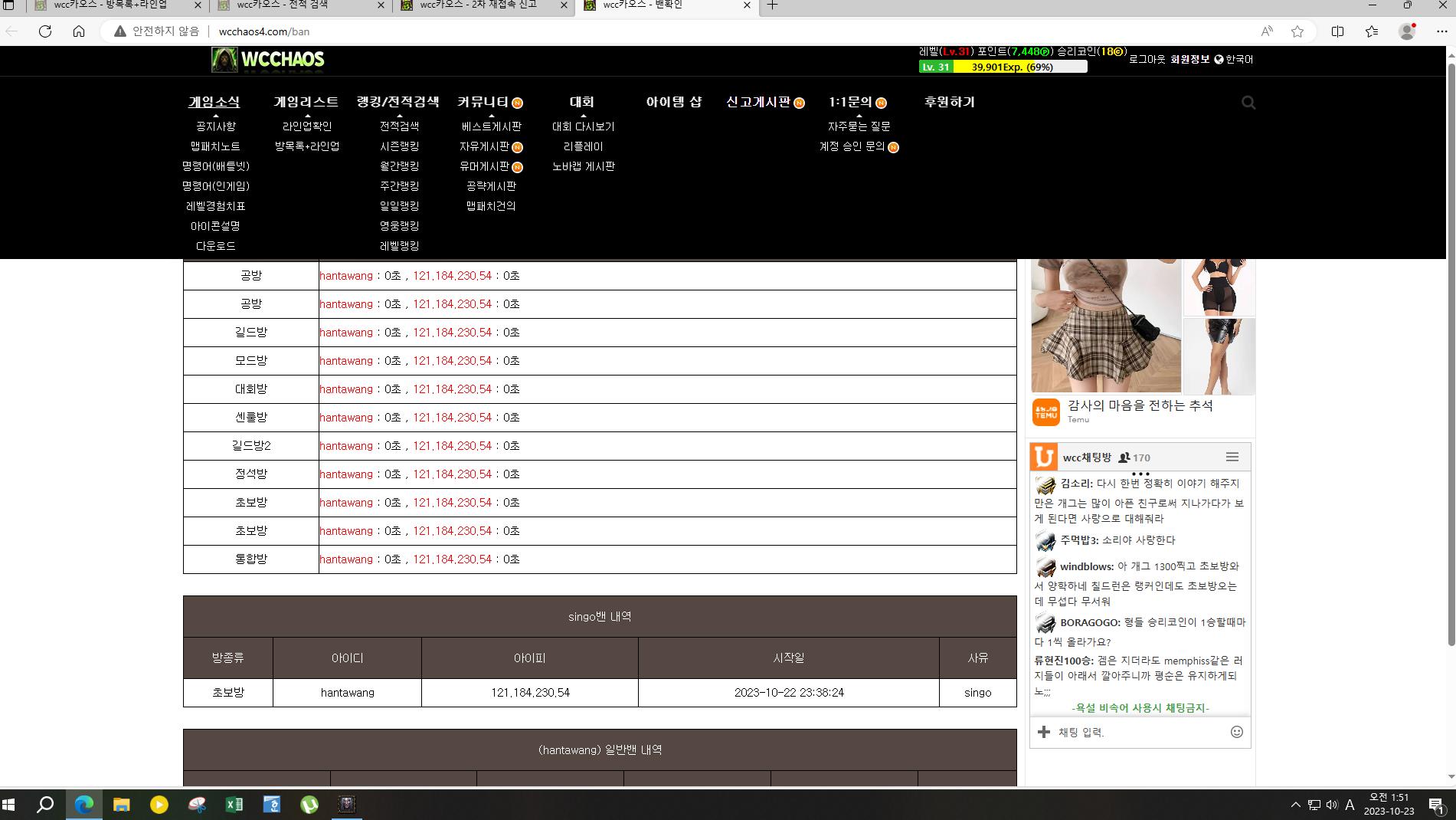Open 게임소식 main menu
This screenshot has height=820, width=1456.
coord(214,102)
